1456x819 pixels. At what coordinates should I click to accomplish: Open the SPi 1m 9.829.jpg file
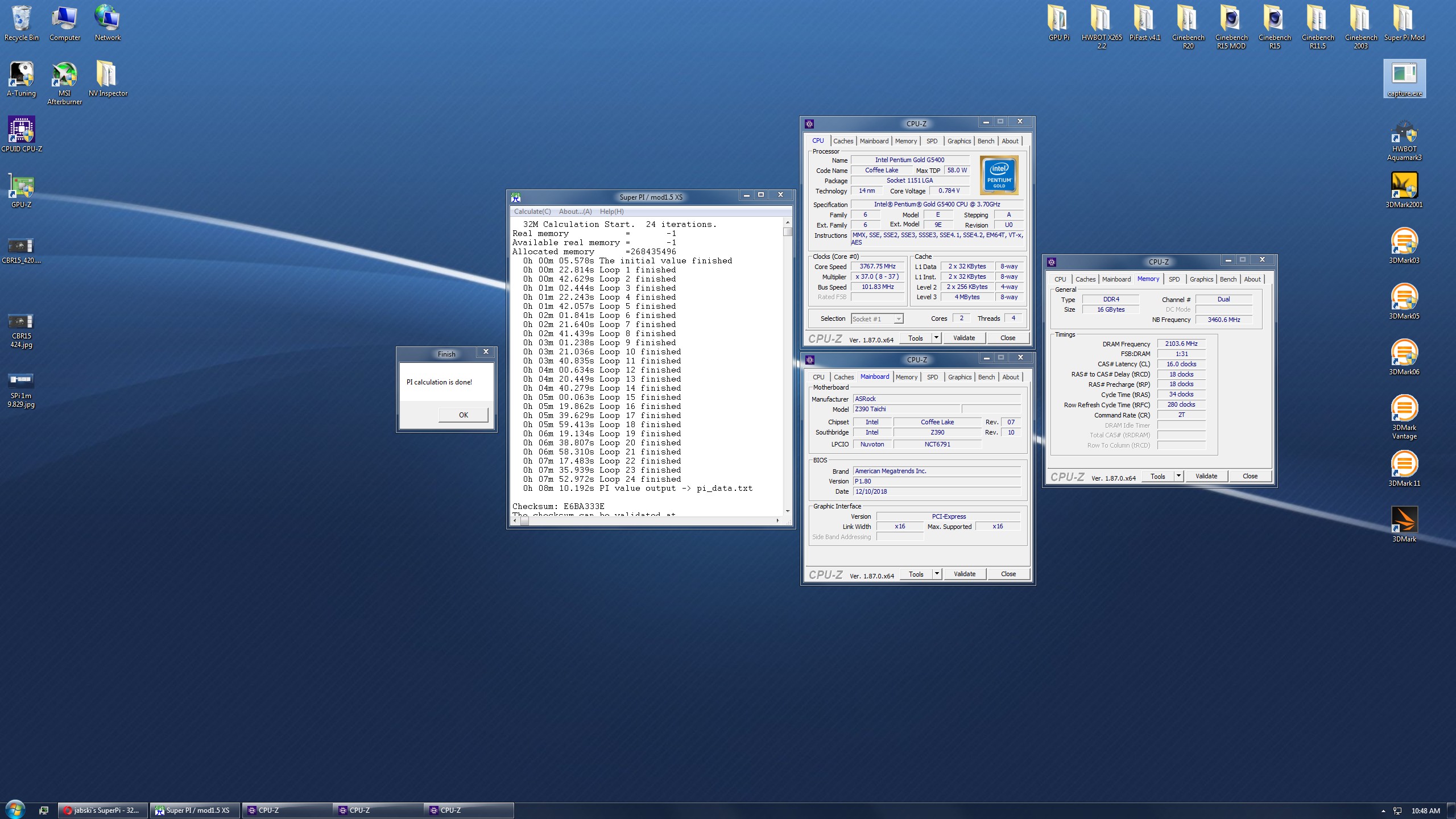pos(22,390)
